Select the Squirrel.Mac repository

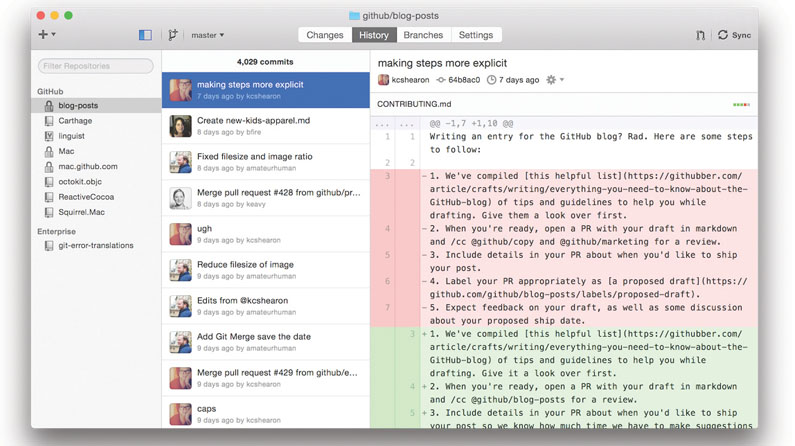tap(96, 212)
